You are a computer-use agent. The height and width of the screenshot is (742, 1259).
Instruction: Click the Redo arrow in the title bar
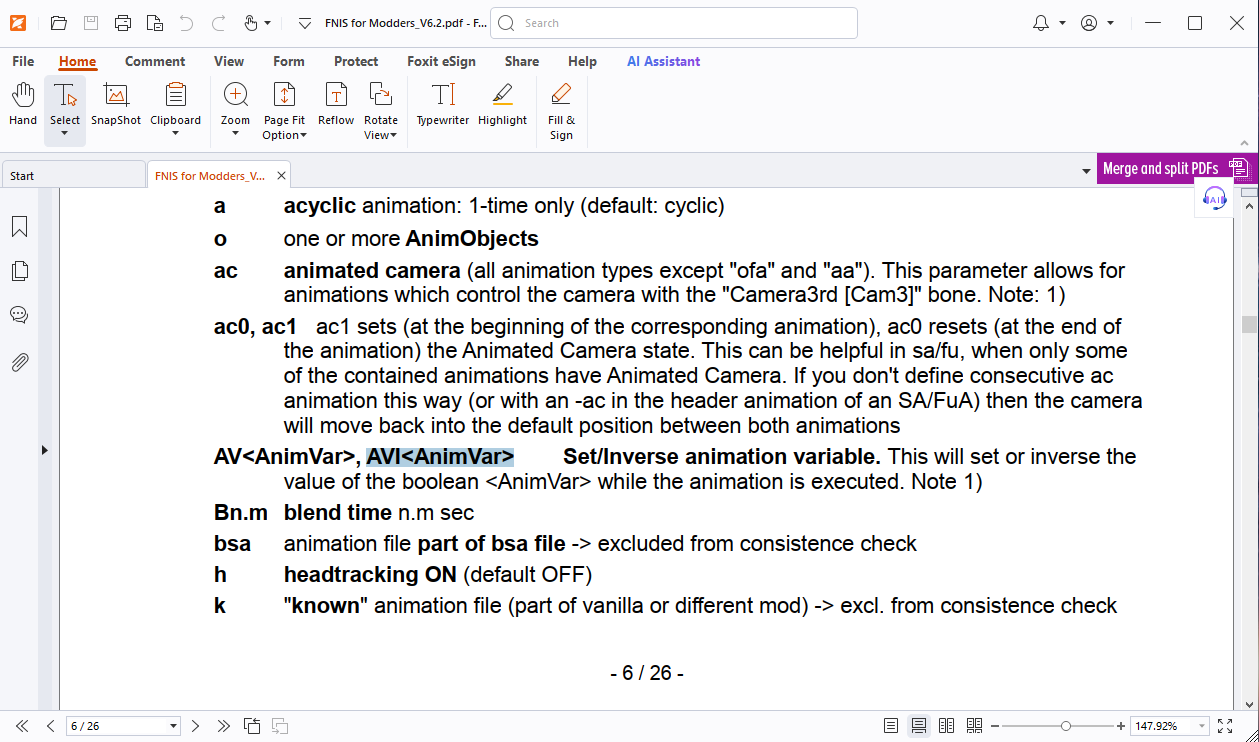[x=219, y=23]
